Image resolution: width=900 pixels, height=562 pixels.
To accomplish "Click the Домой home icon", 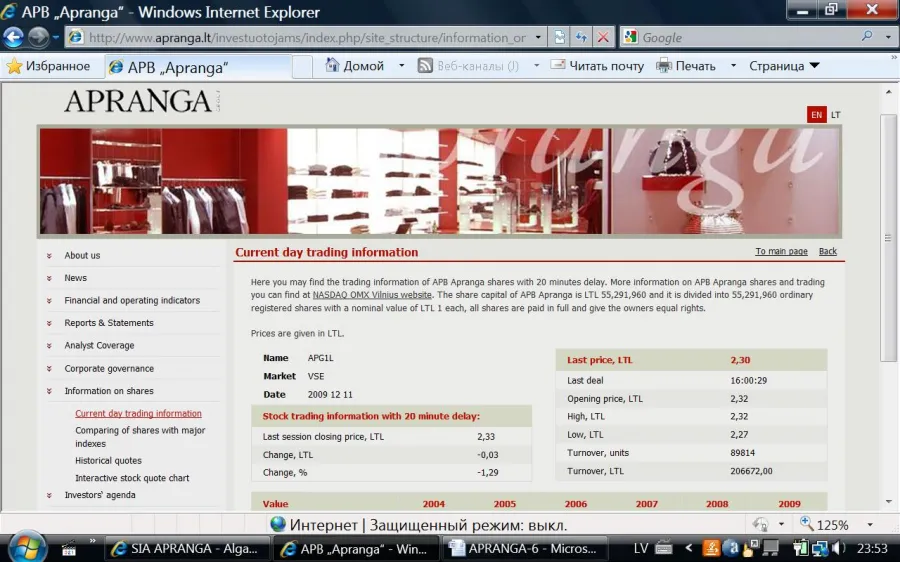I will tap(332, 65).
